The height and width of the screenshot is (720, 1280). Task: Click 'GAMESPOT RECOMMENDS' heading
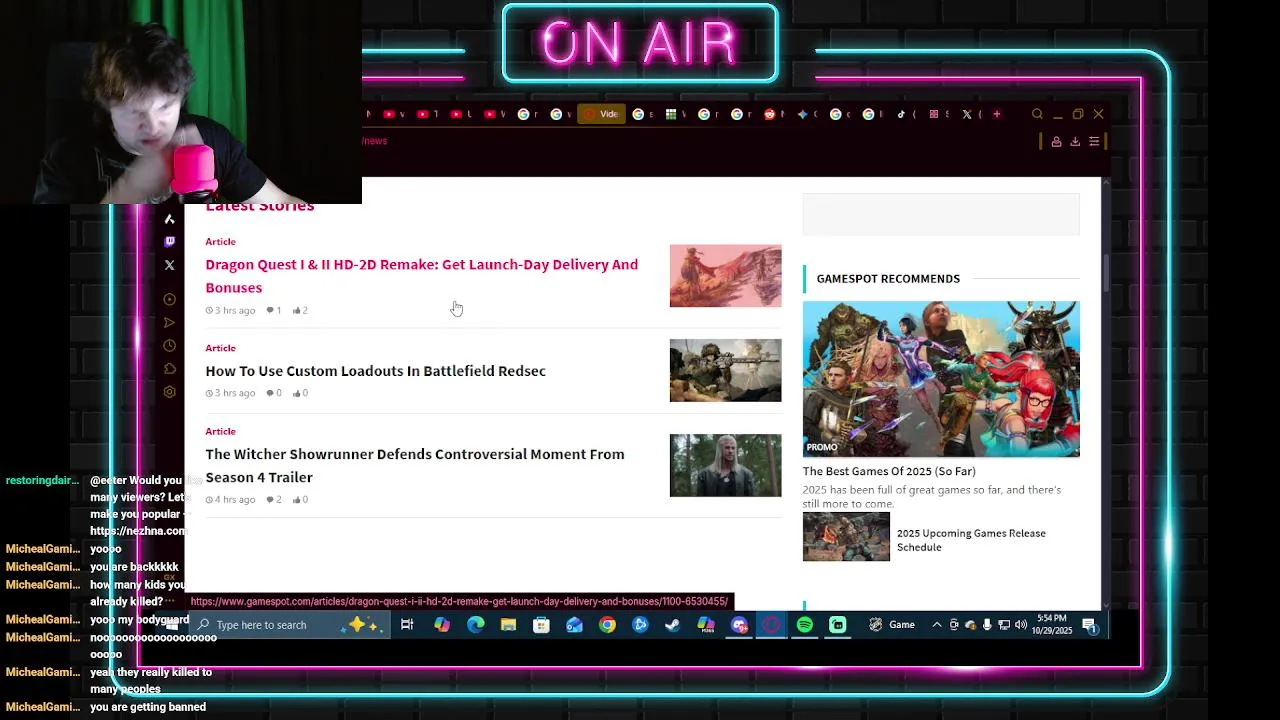(x=888, y=279)
